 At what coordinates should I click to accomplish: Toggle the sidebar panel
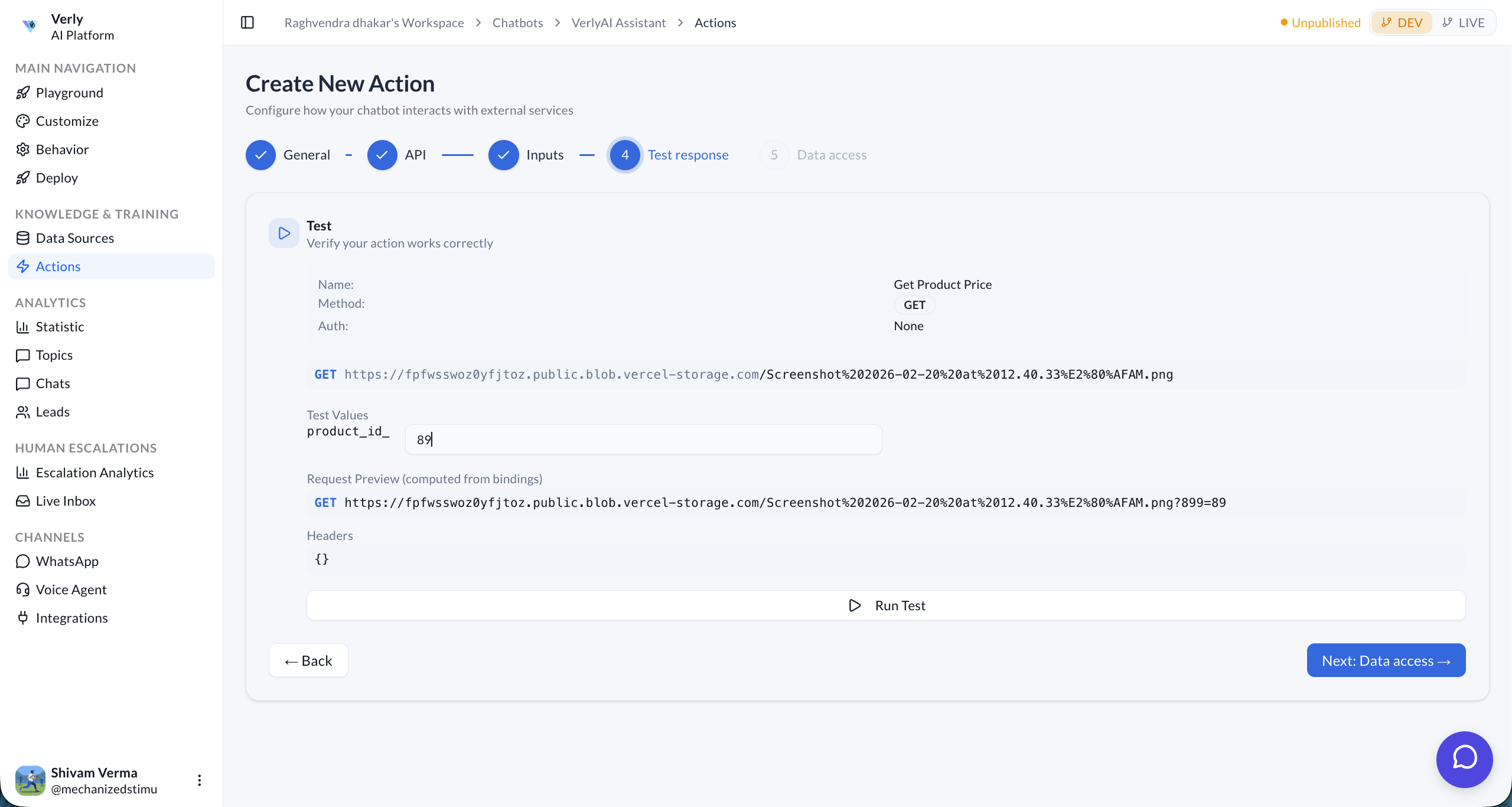click(x=247, y=22)
